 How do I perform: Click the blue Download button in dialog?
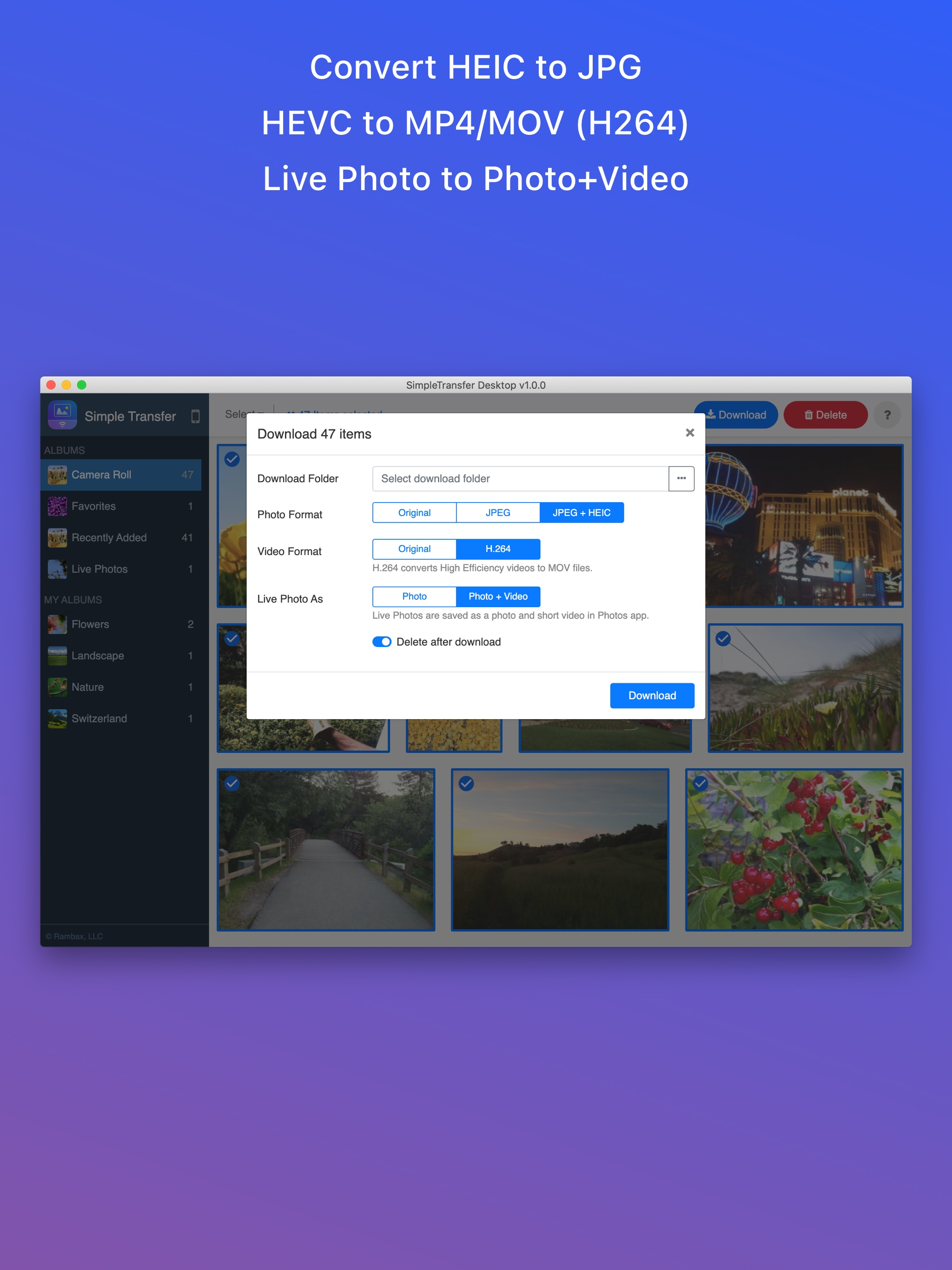point(652,695)
